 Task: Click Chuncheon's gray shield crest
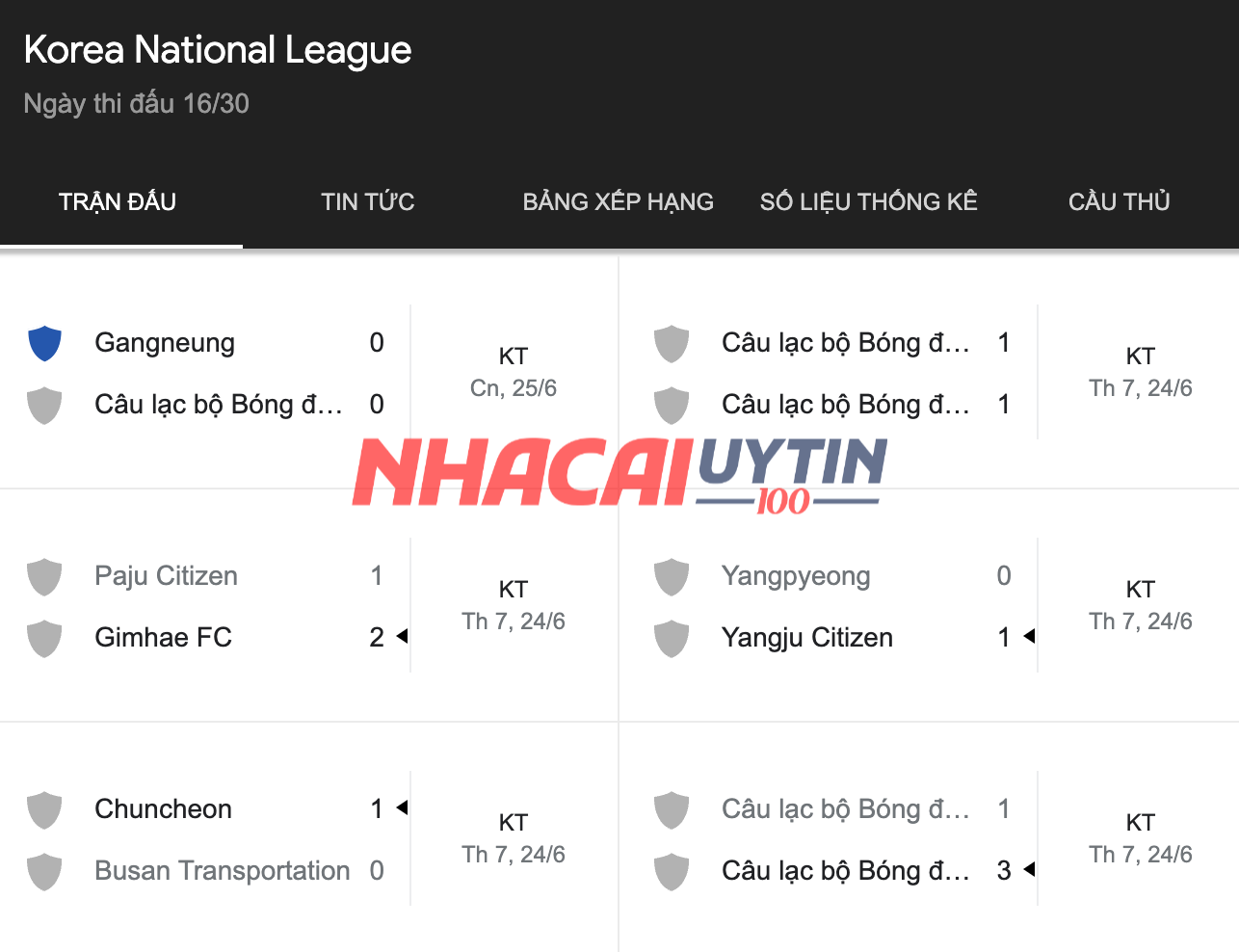44,809
